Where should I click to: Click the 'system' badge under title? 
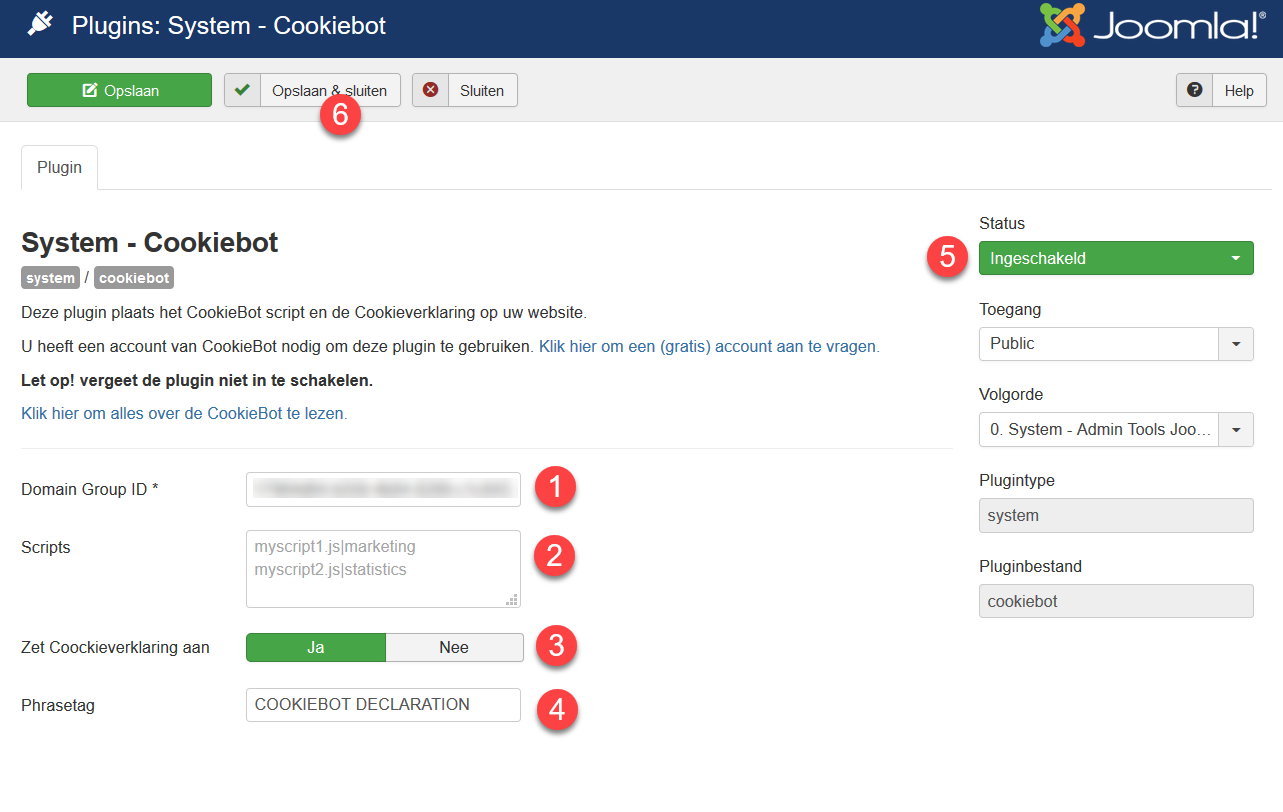point(50,278)
